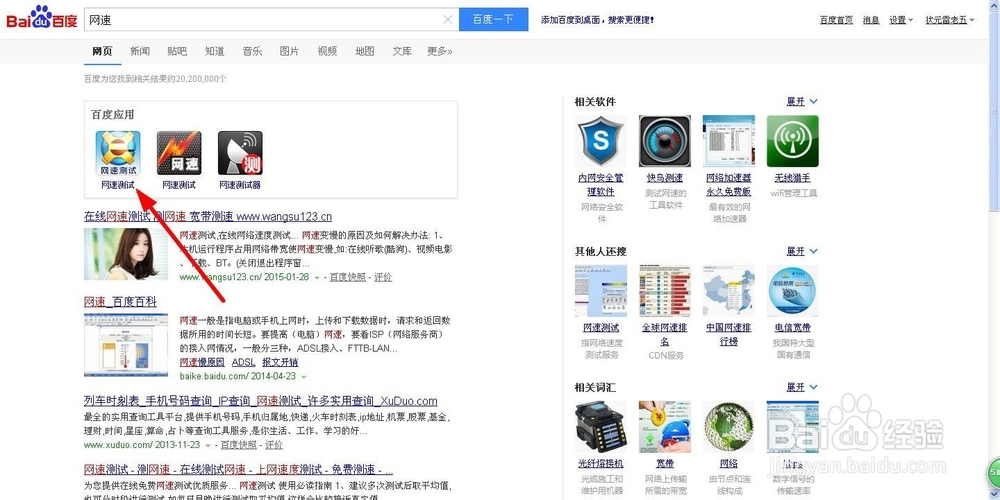
Task: Open the 网络 globe thumbnail
Action: click(x=728, y=427)
